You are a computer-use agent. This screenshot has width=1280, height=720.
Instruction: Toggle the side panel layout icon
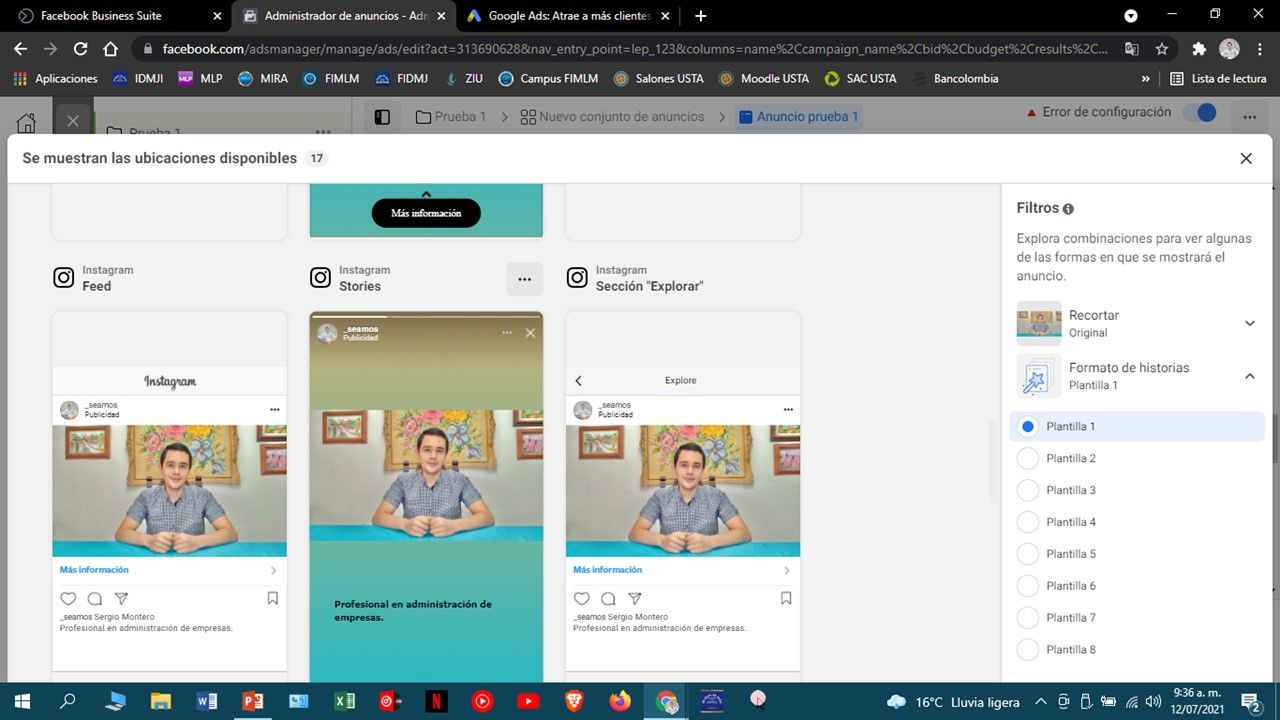point(382,117)
